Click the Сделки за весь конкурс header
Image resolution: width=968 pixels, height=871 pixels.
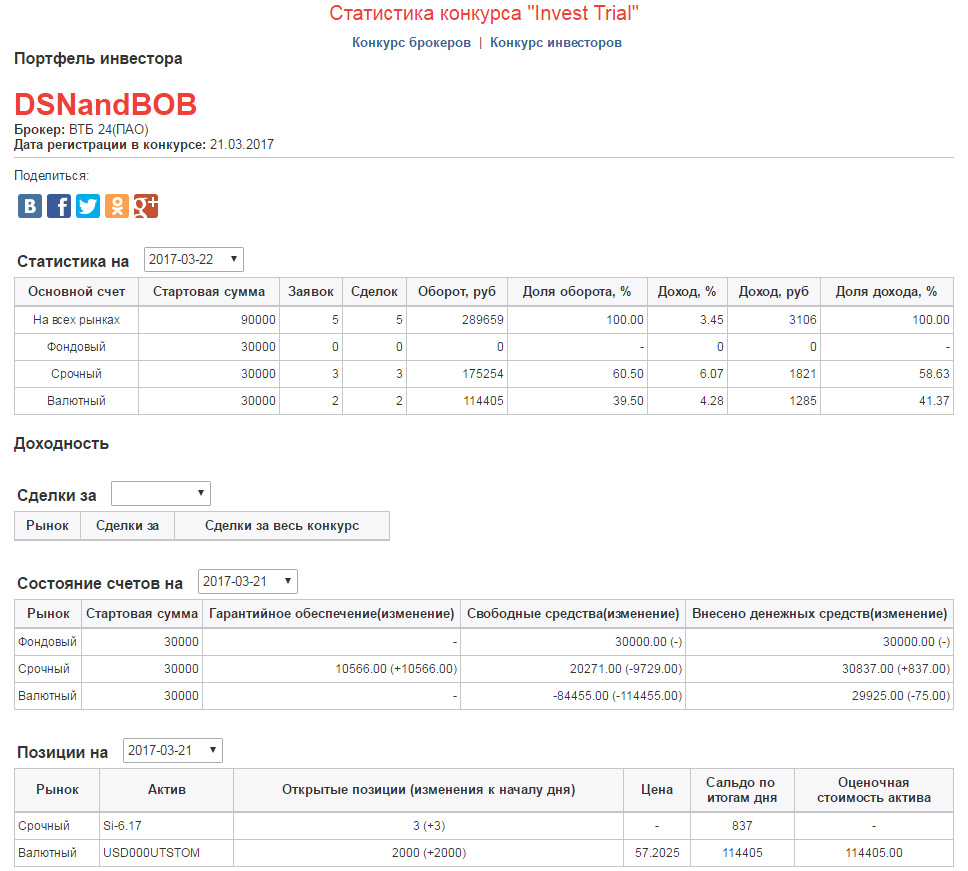click(x=281, y=526)
